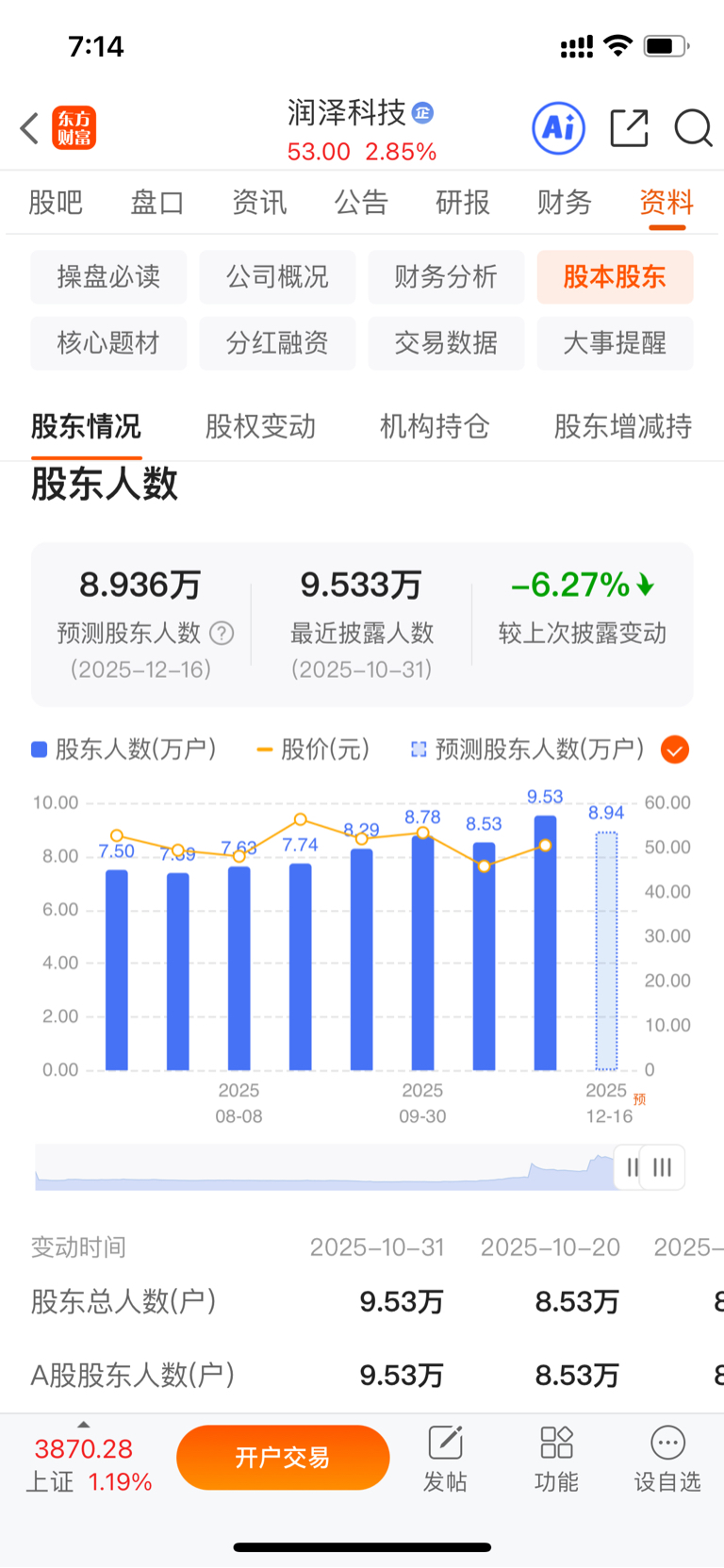This screenshot has height=1568, width=724.
Task: Tap the 股东人数 section heading
Action: pos(105,484)
